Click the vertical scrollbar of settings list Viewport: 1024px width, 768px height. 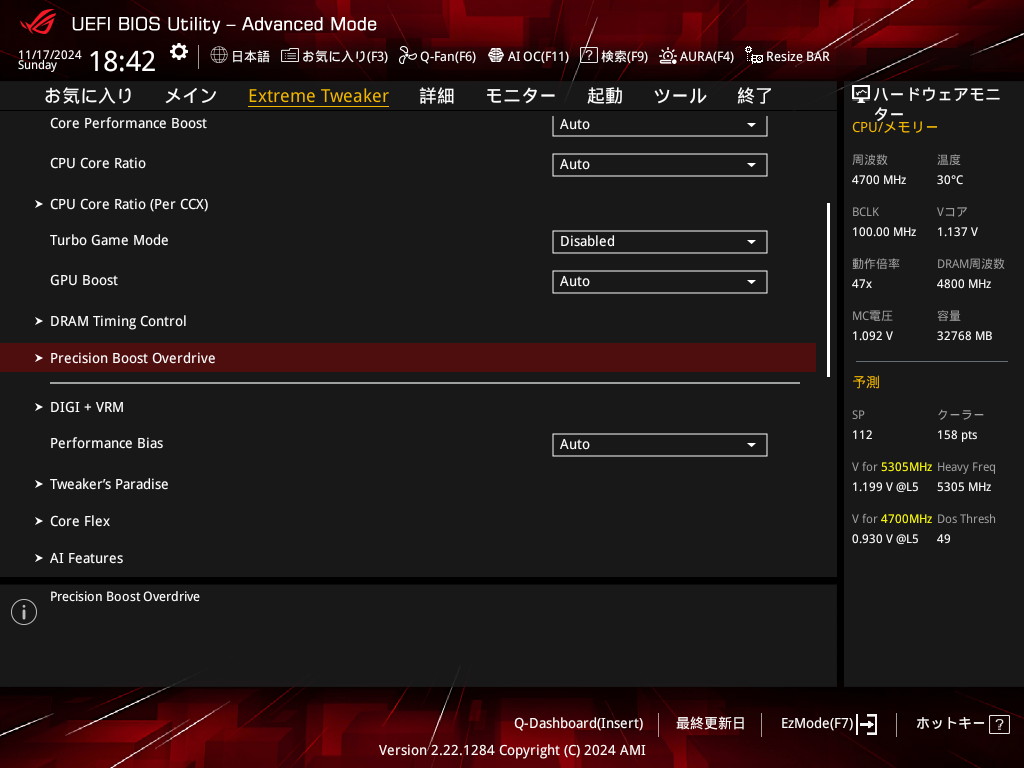click(828, 290)
